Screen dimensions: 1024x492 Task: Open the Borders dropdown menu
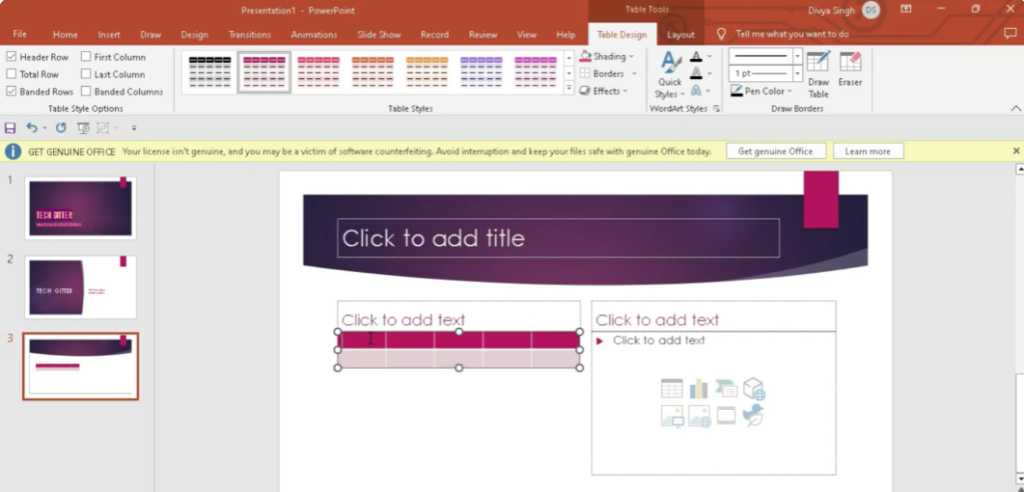[x=608, y=74]
